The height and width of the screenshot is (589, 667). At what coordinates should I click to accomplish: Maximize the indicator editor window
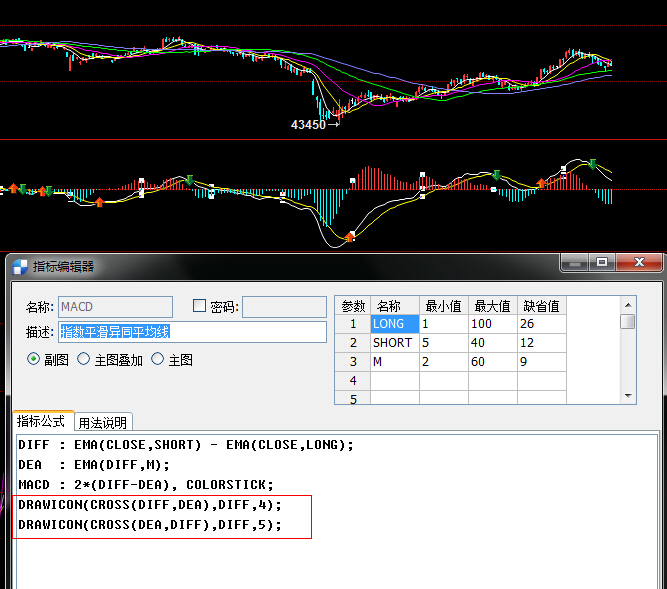point(602,262)
